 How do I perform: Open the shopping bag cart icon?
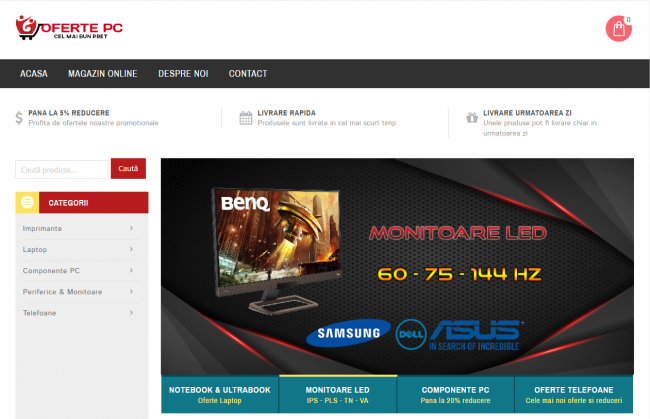click(618, 29)
